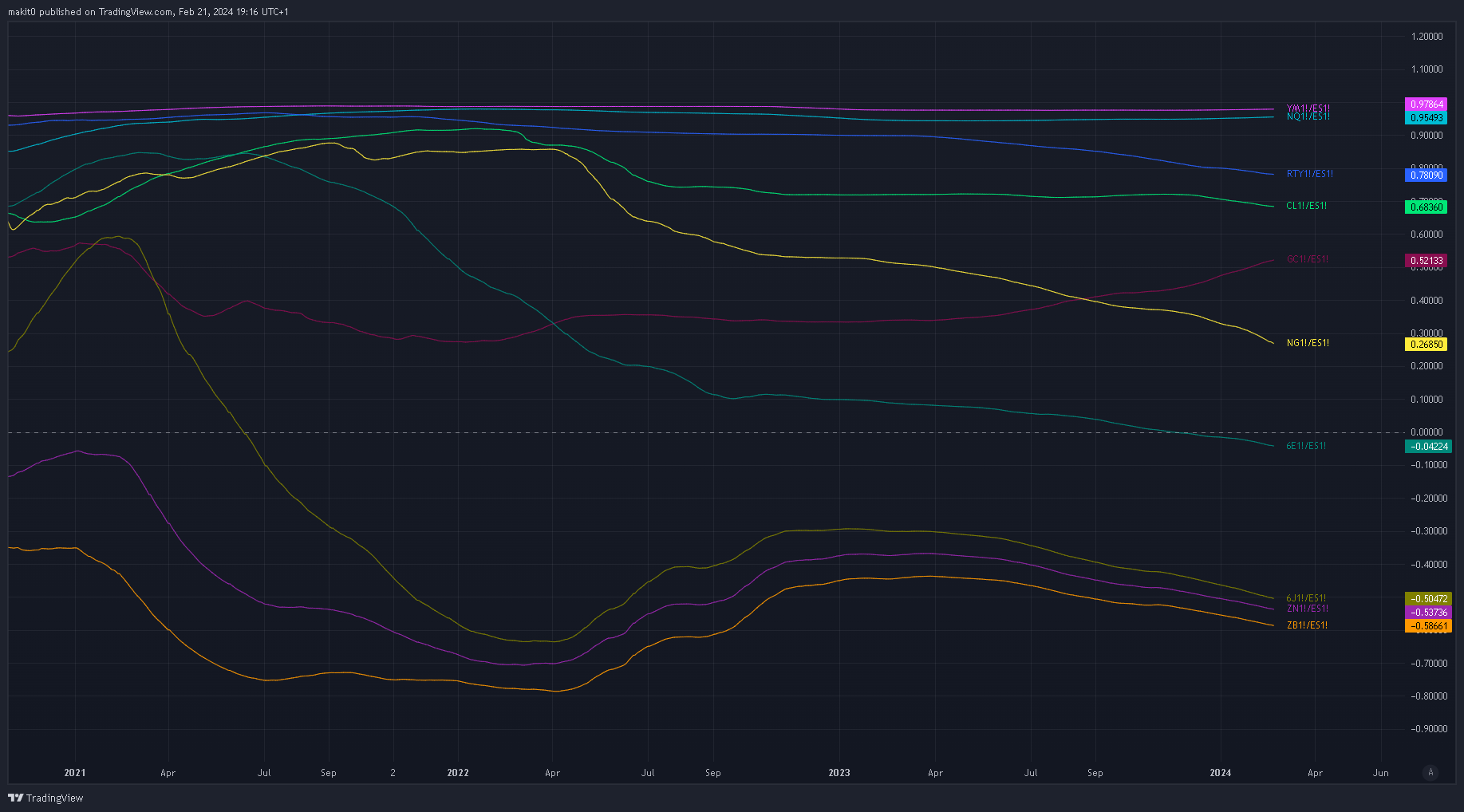Click the 0.40000 price axis label
Image resolution: width=1464 pixels, height=812 pixels.
(1427, 301)
